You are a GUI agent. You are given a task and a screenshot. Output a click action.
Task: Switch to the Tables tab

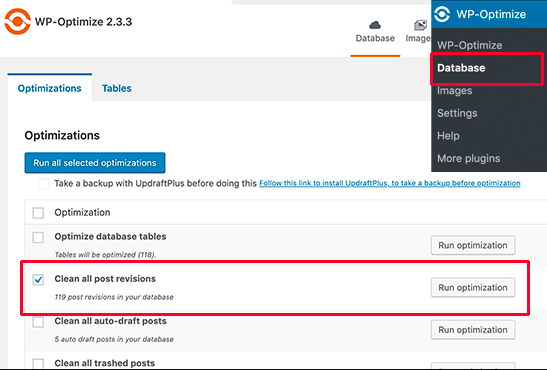[117, 88]
